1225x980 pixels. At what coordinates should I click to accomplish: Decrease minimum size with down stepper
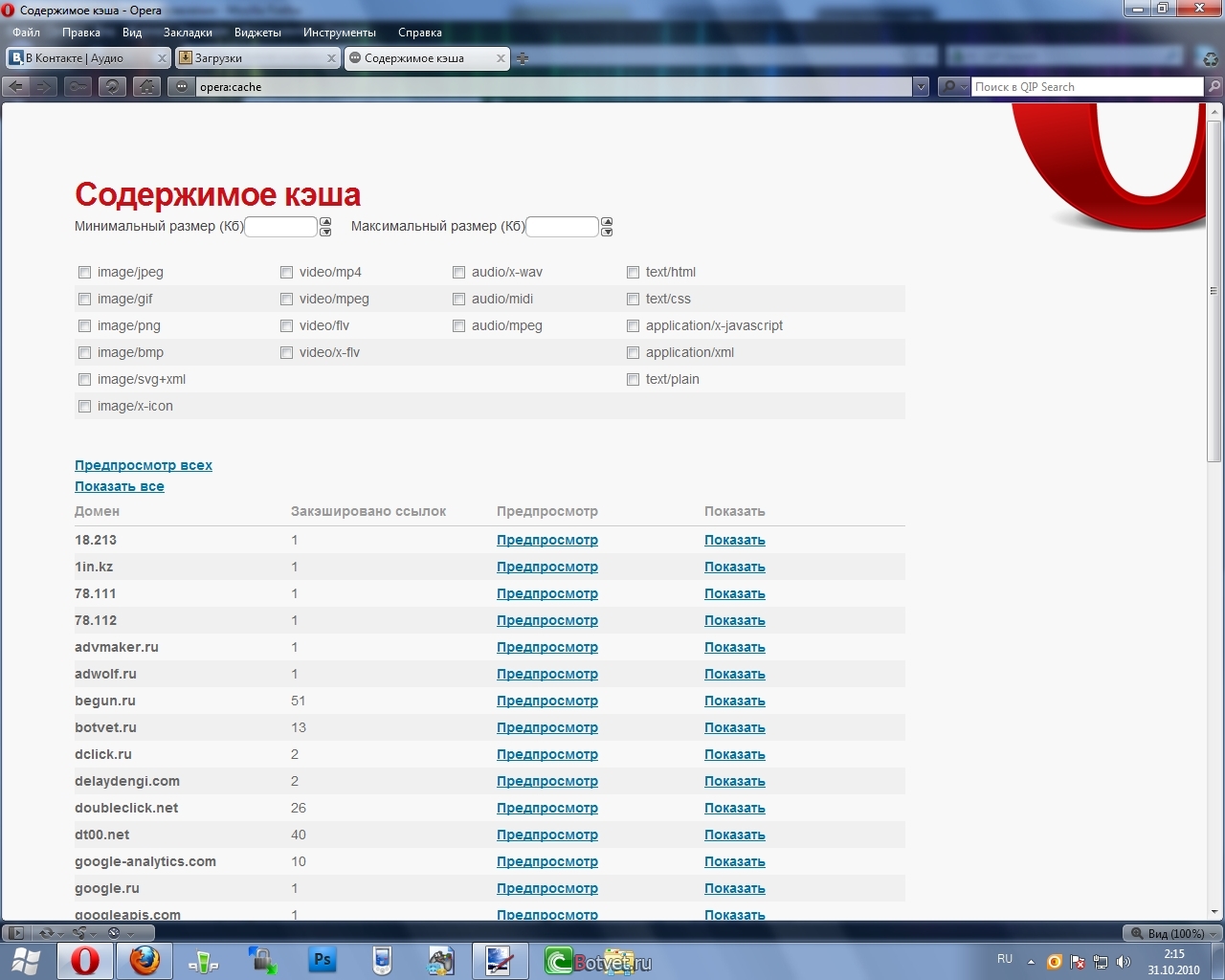325,232
